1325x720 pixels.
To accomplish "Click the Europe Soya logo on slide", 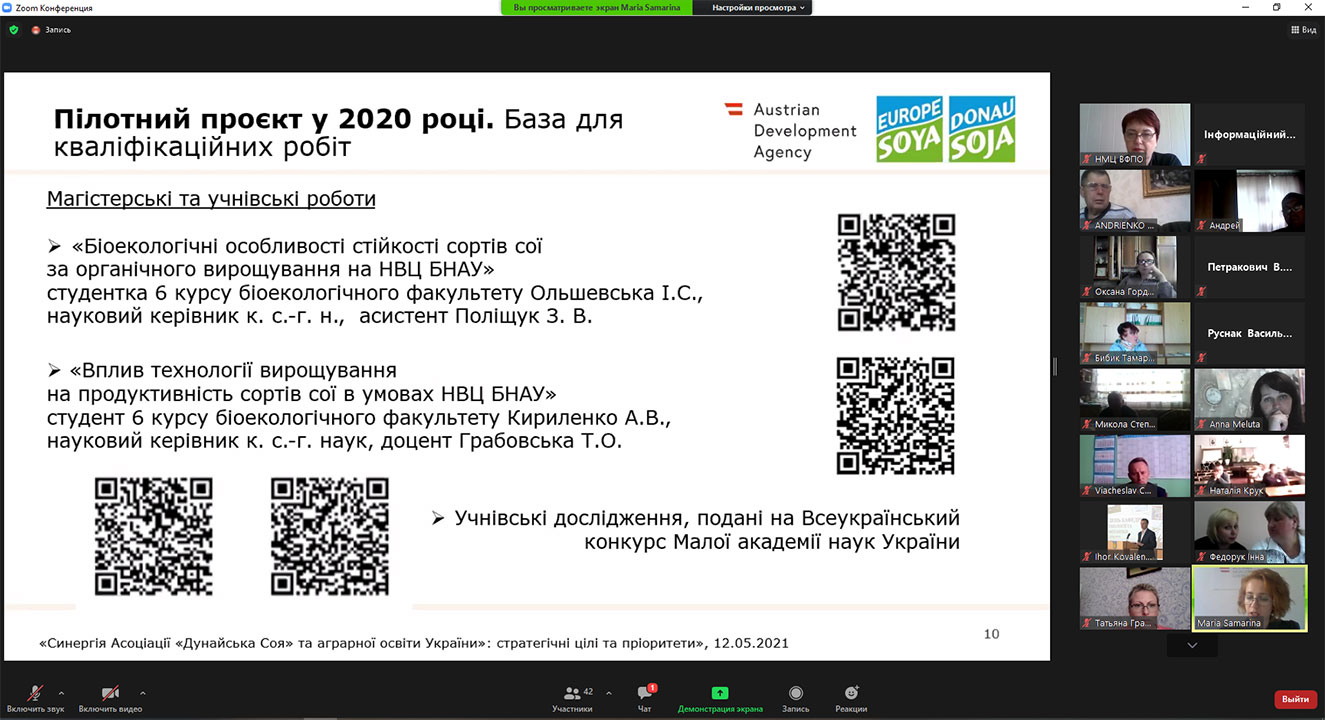I will (x=909, y=129).
